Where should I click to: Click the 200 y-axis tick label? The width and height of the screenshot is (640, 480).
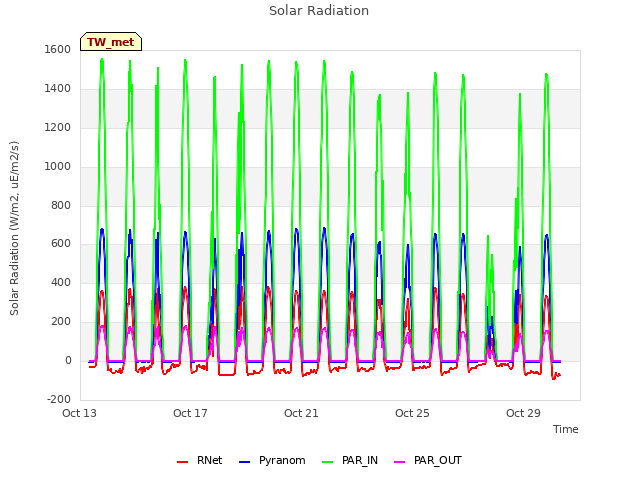61,322
